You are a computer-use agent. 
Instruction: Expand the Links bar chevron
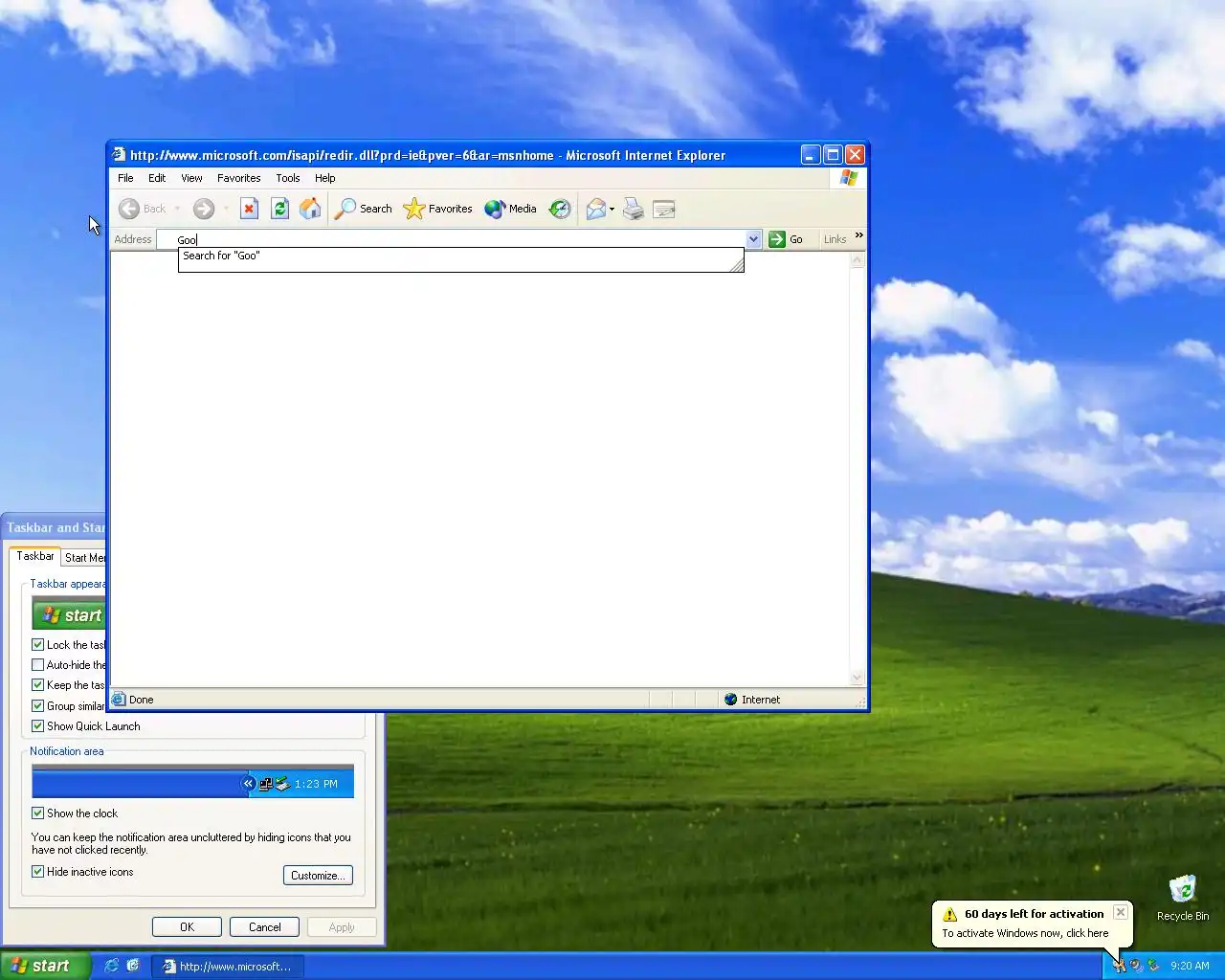pyautogui.click(x=858, y=235)
